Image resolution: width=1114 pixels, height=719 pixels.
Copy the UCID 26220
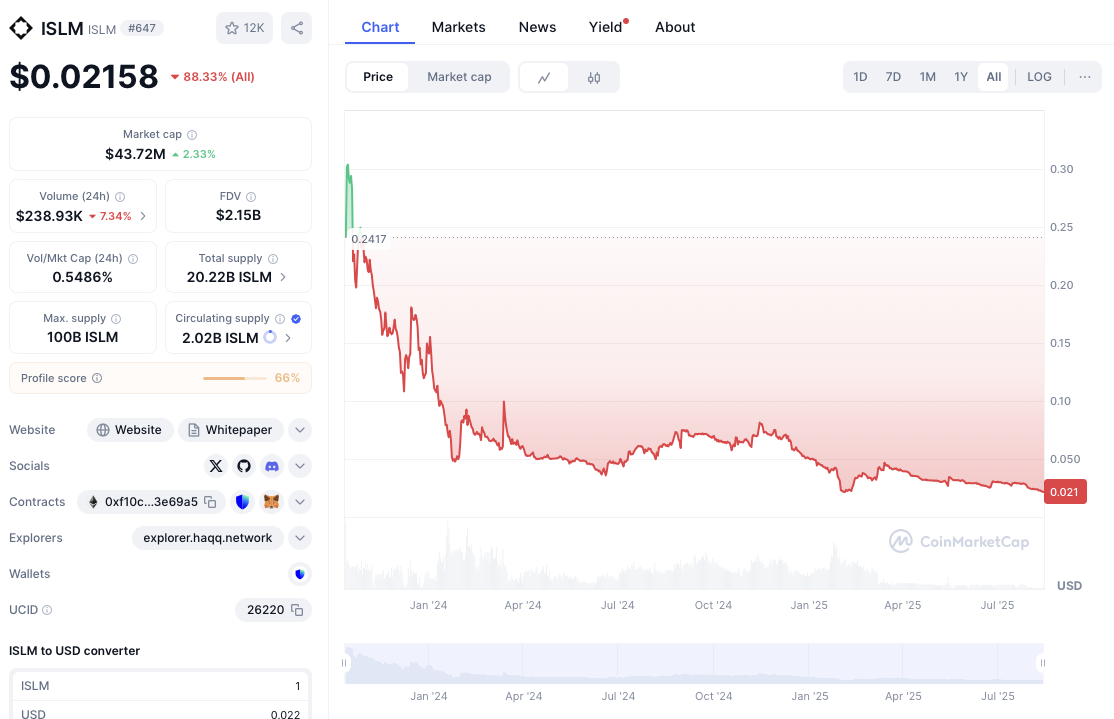pos(297,610)
